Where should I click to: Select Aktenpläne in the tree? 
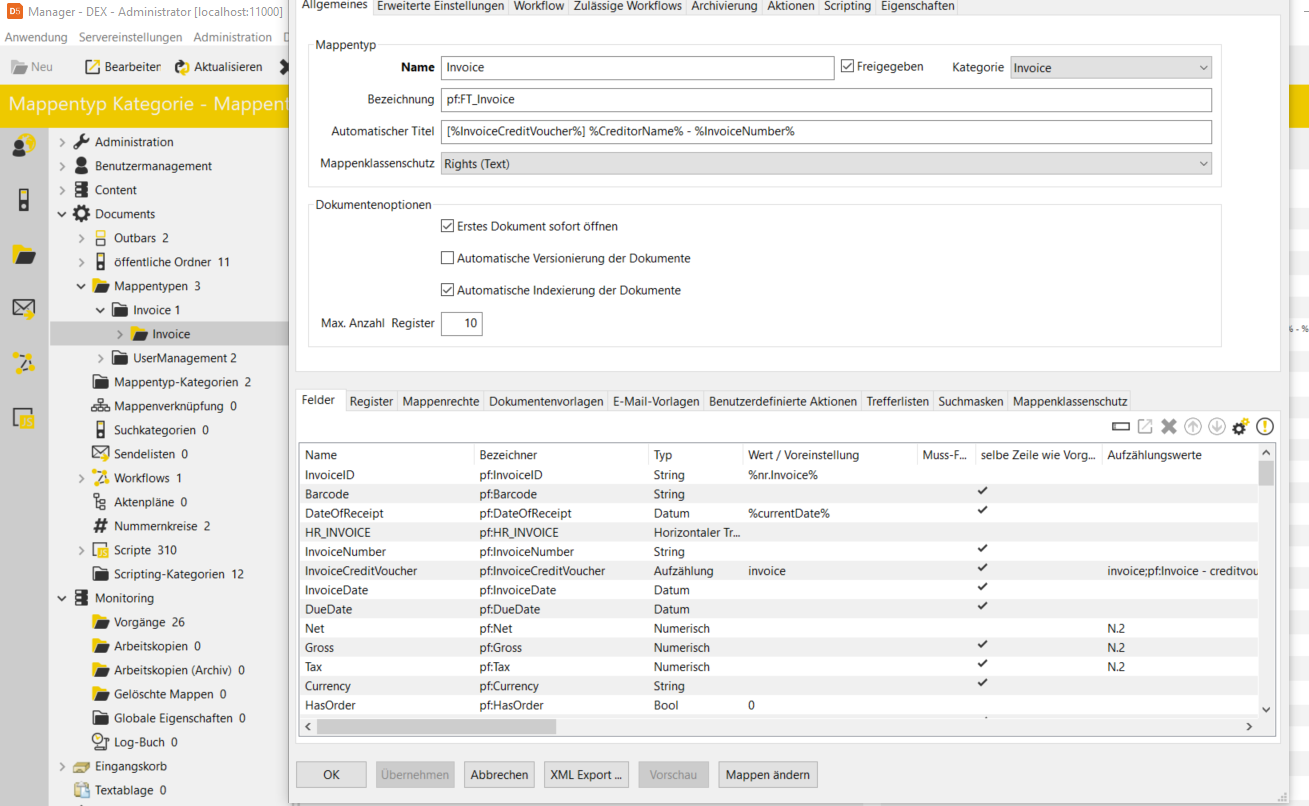coord(150,502)
